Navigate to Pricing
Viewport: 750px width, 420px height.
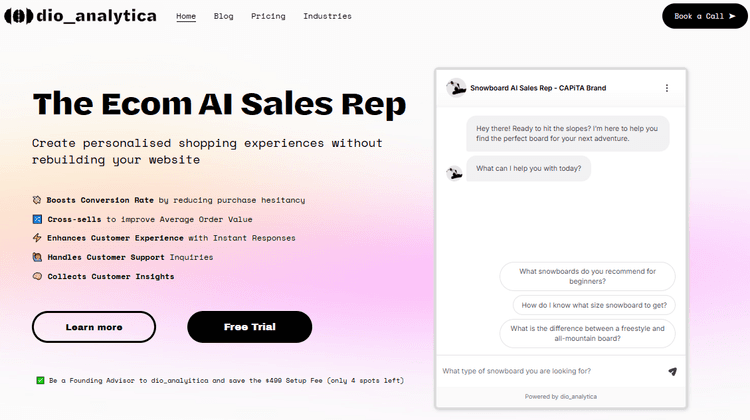pos(268,16)
